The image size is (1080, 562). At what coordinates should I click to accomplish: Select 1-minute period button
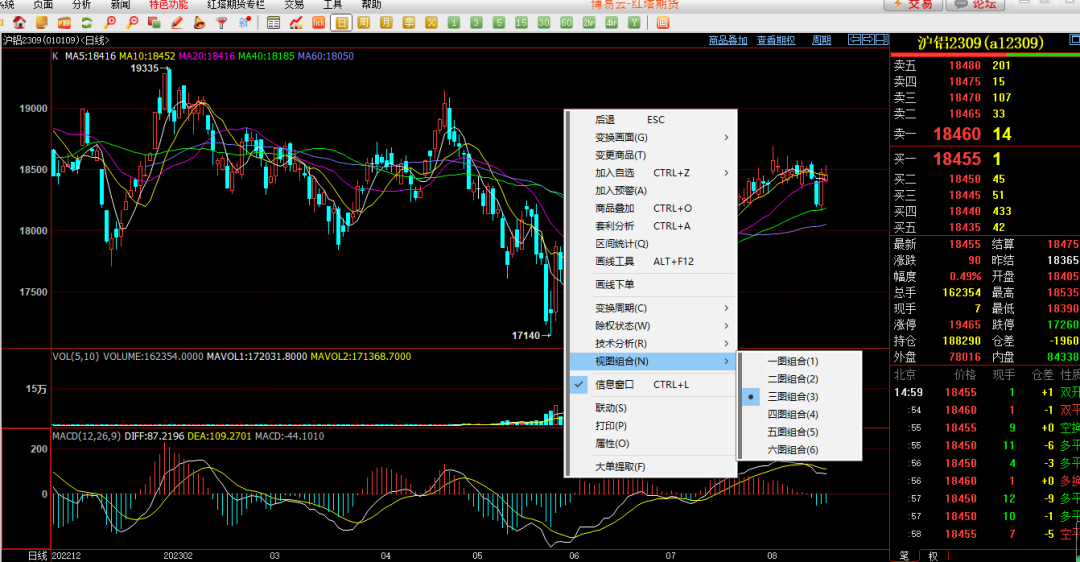coord(454,23)
